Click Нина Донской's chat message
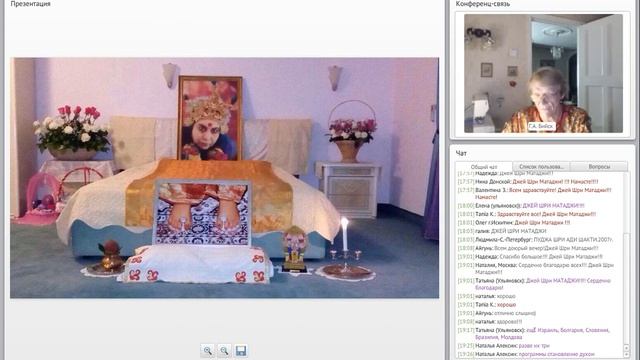 click(x=528, y=182)
